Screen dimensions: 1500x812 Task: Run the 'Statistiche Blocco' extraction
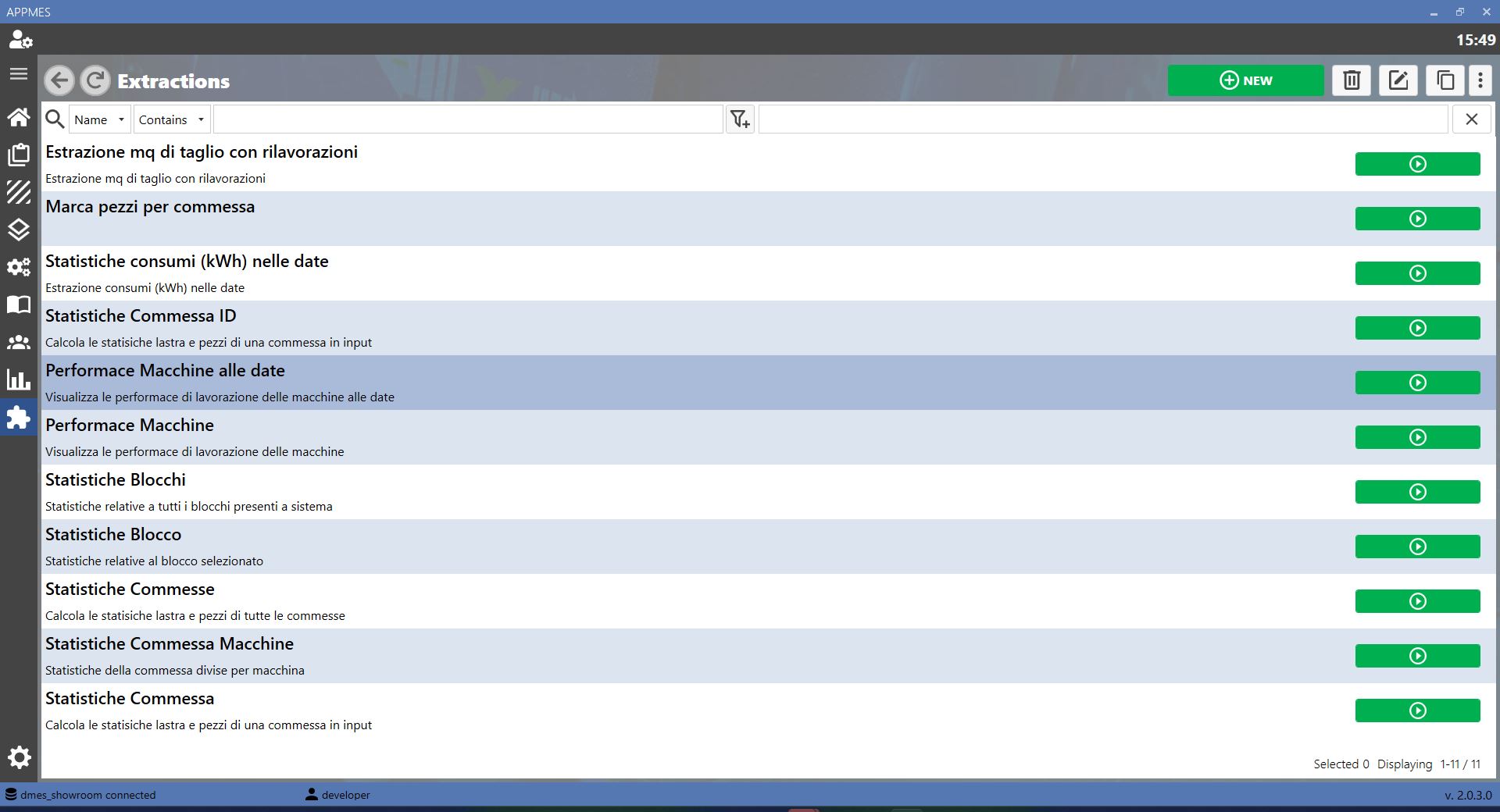[1418, 547]
